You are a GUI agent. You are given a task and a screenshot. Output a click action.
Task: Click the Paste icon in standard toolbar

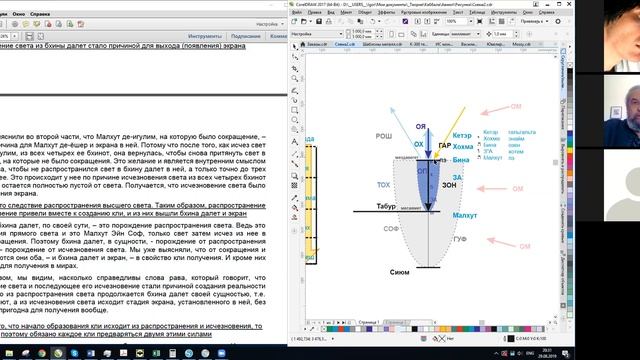[x=360, y=21]
